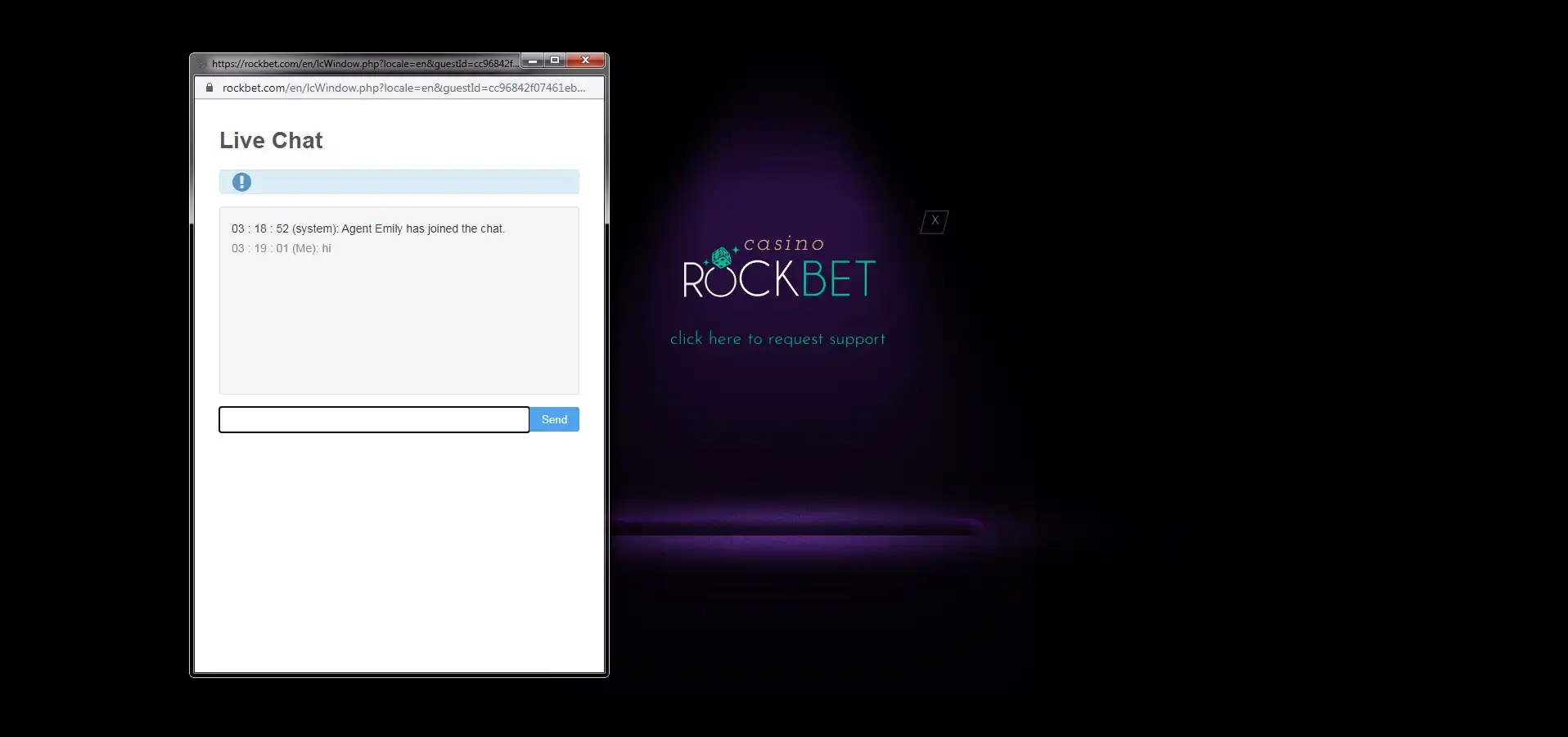
Task: Click the Live Chat heading
Action: tap(271, 141)
